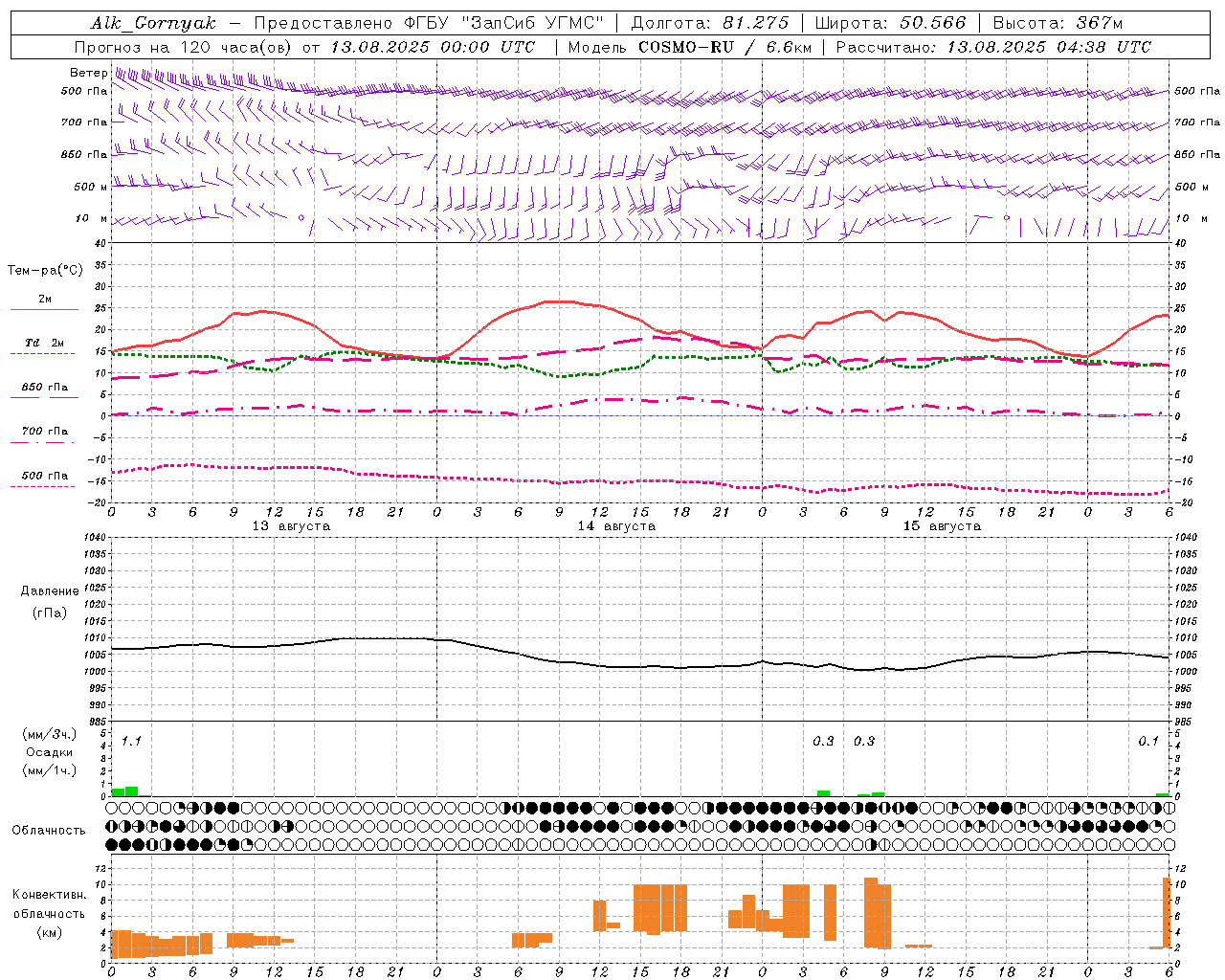This screenshot has height=980, width=1225.
Task: Click the (гПа) pressure unit label
Action: click(50, 612)
